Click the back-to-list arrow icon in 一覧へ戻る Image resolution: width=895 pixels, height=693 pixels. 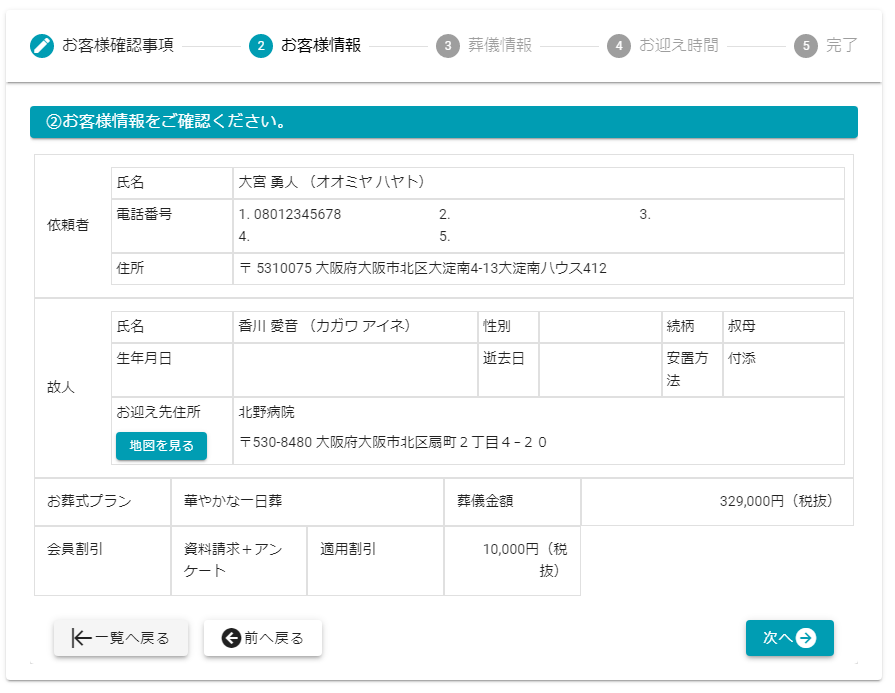[81, 638]
